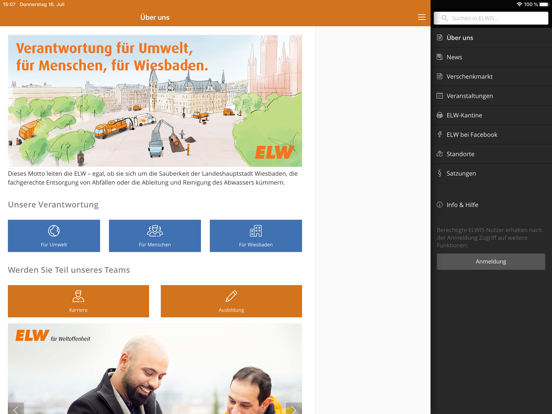Open Standorte in side menu
This screenshot has width=552, height=414.
pos(491,154)
